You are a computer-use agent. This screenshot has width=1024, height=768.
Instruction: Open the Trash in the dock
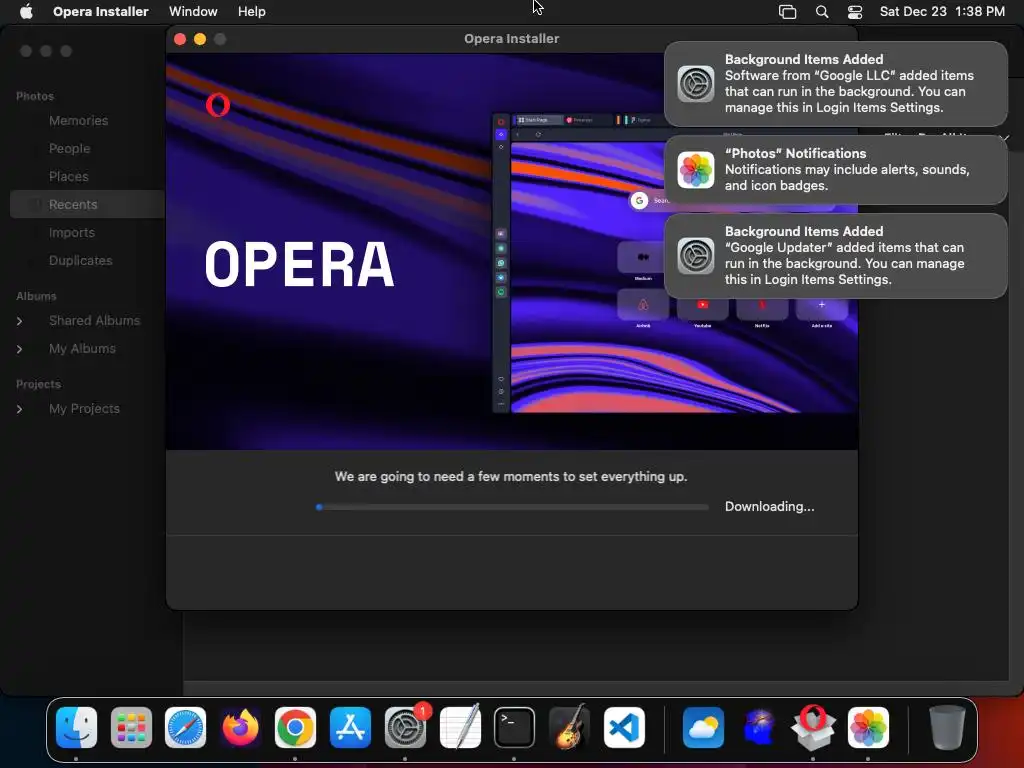coord(947,728)
